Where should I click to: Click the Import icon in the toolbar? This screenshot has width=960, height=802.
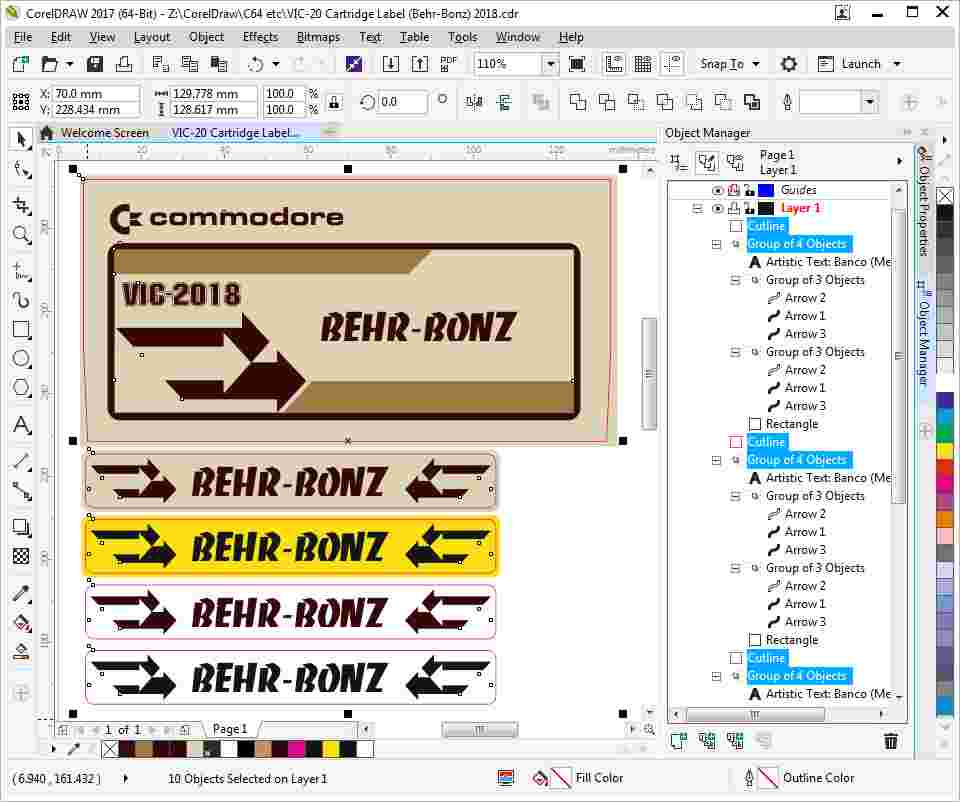click(391, 64)
